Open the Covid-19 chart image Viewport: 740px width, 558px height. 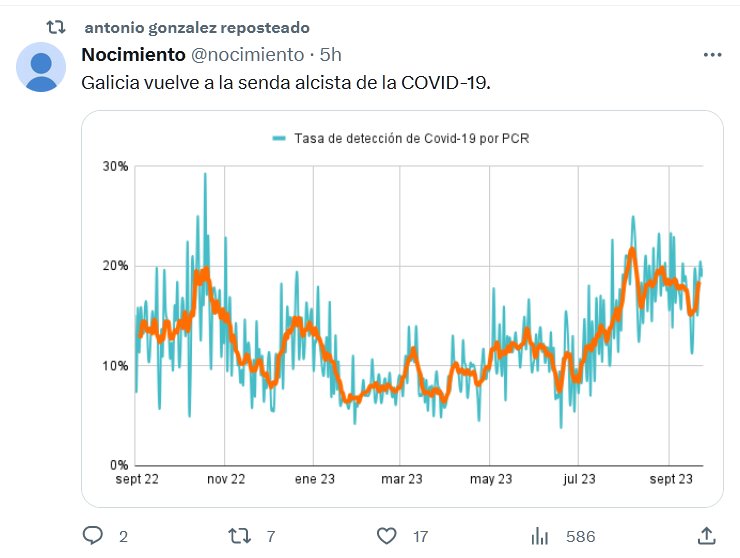pos(402,310)
